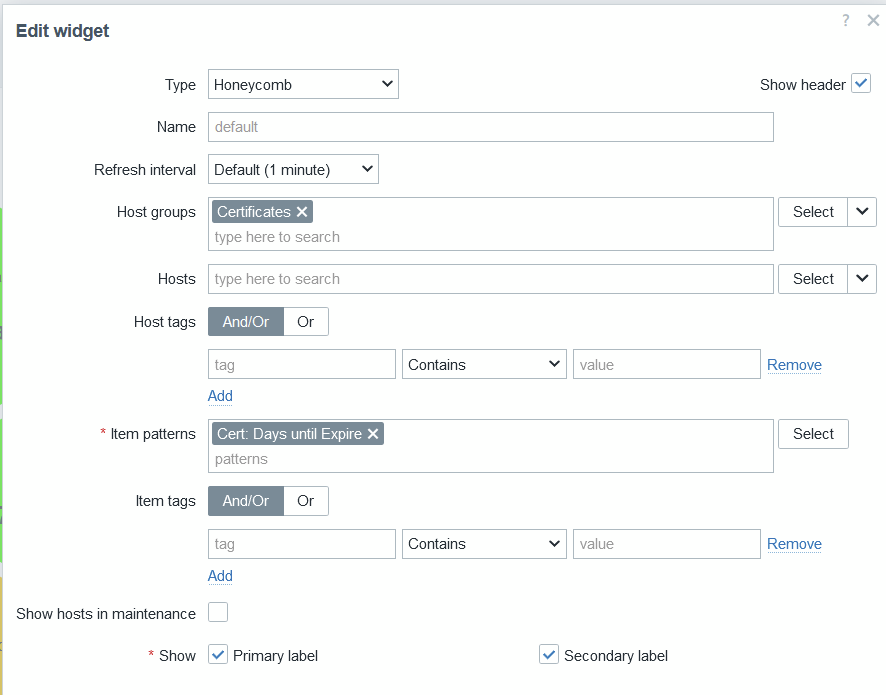Remove the Cert: Days until Expire pattern
886x695 pixels.
click(x=373, y=434)
